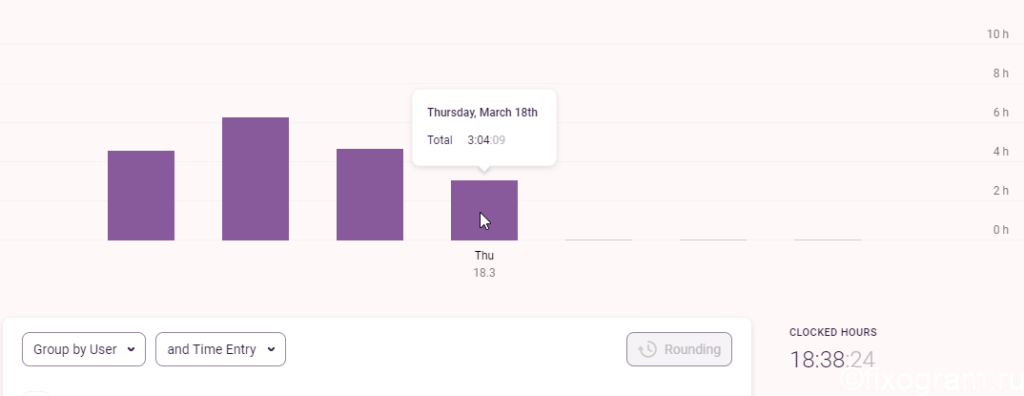Click the CLOCKED HOURS heading

point(833,333)
